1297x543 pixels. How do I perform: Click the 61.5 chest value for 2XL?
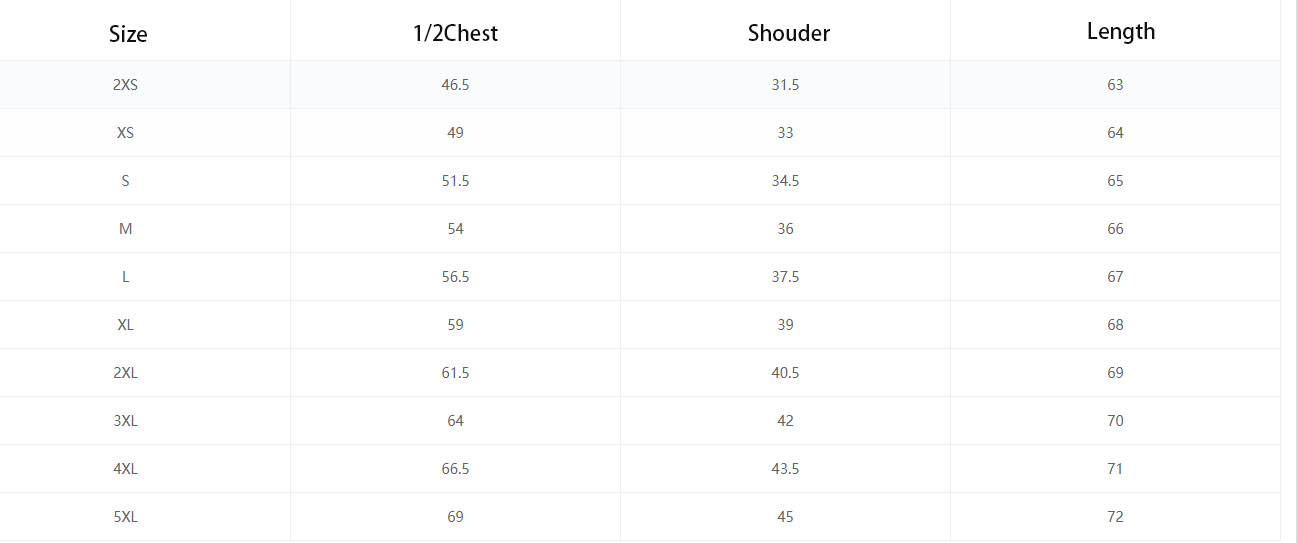click(x=455, y=373)
